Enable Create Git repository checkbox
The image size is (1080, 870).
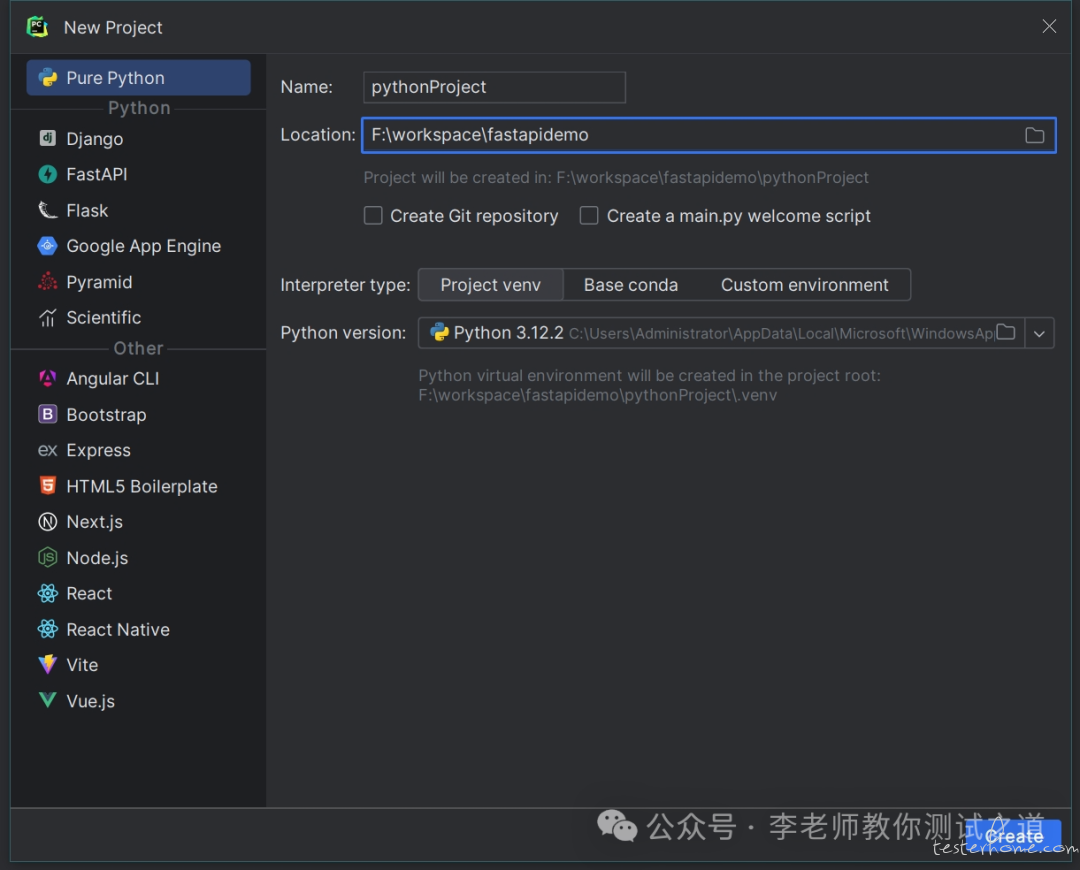373,216
